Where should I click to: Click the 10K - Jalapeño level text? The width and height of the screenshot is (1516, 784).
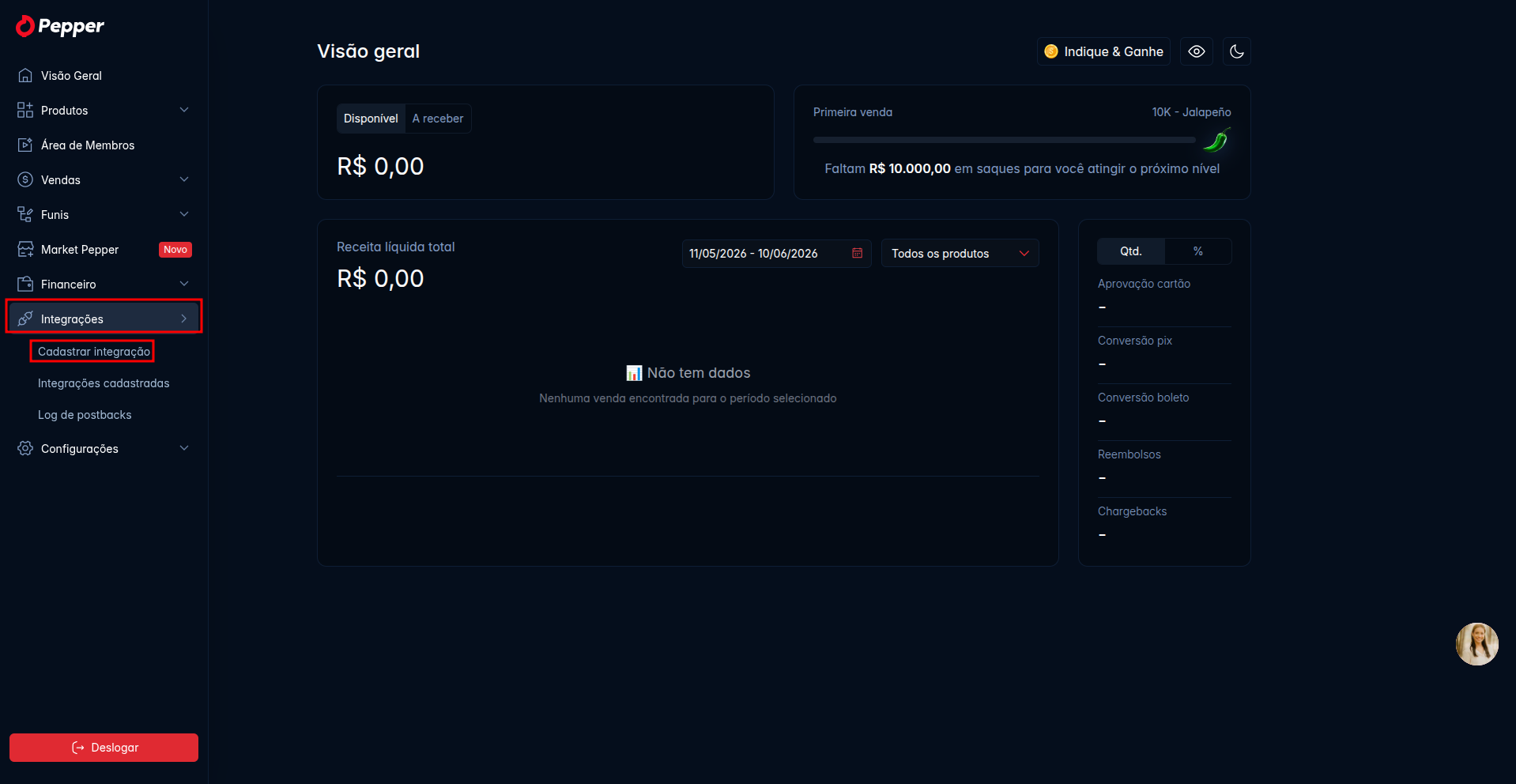[x=1191, y=112]
